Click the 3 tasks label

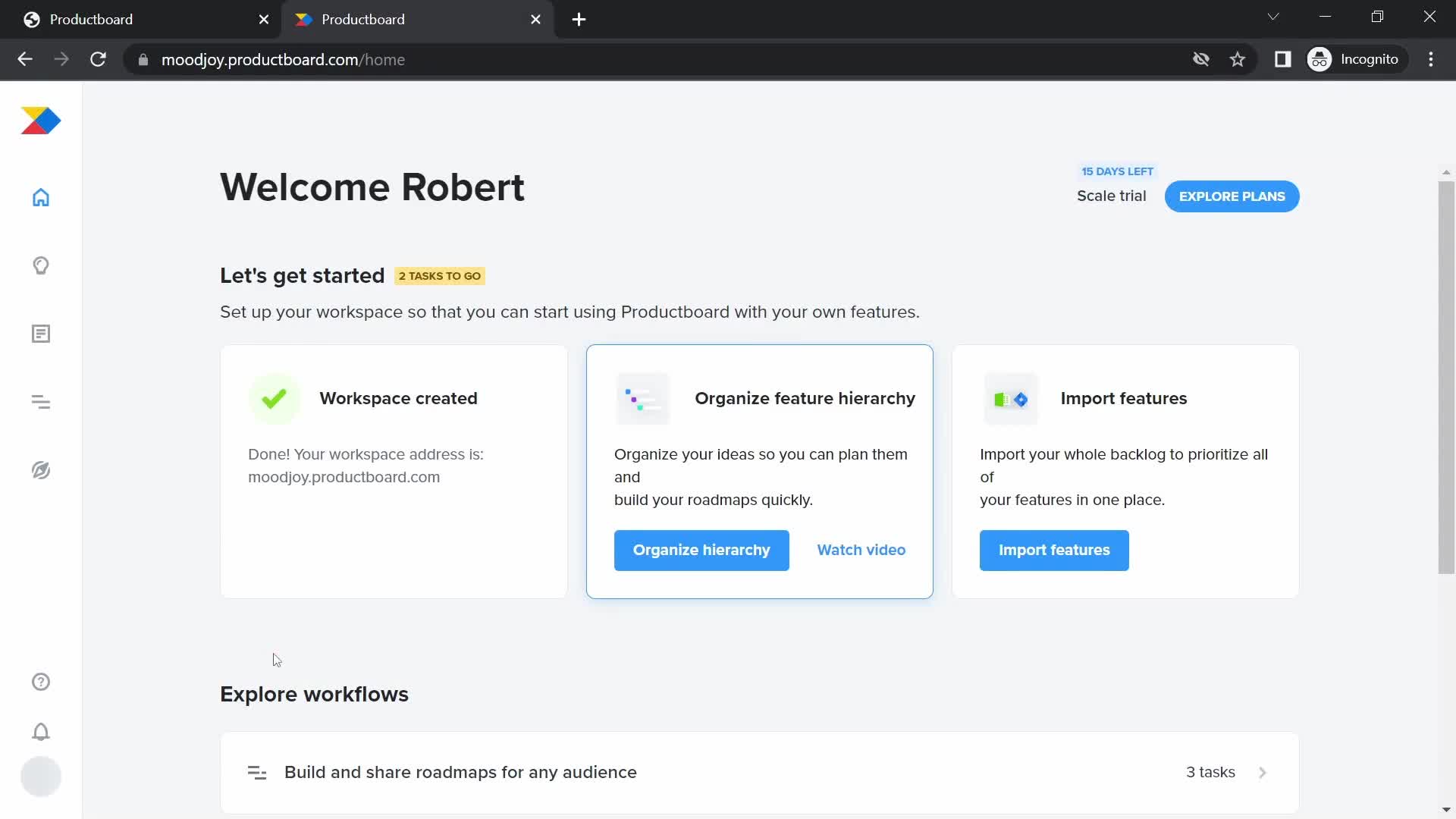tap(1210, 773)
